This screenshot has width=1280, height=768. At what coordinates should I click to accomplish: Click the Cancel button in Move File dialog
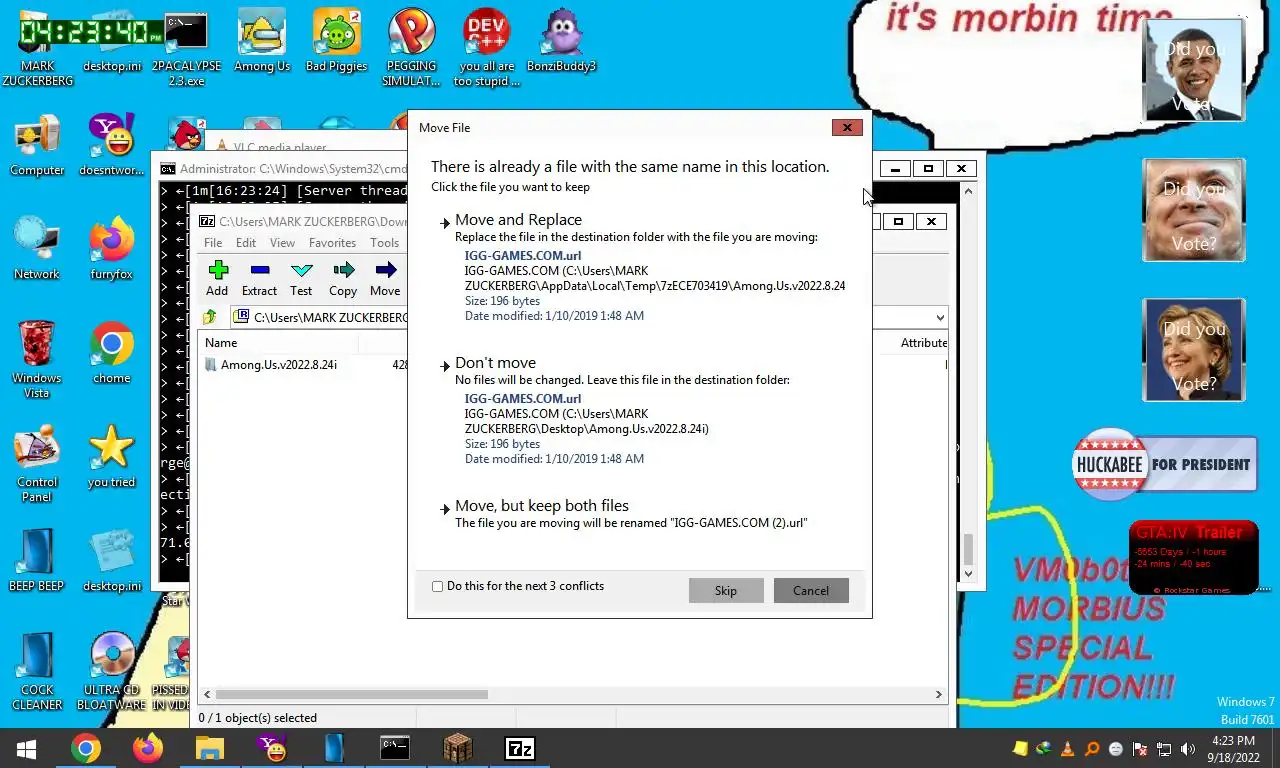(x=811, y=591)
